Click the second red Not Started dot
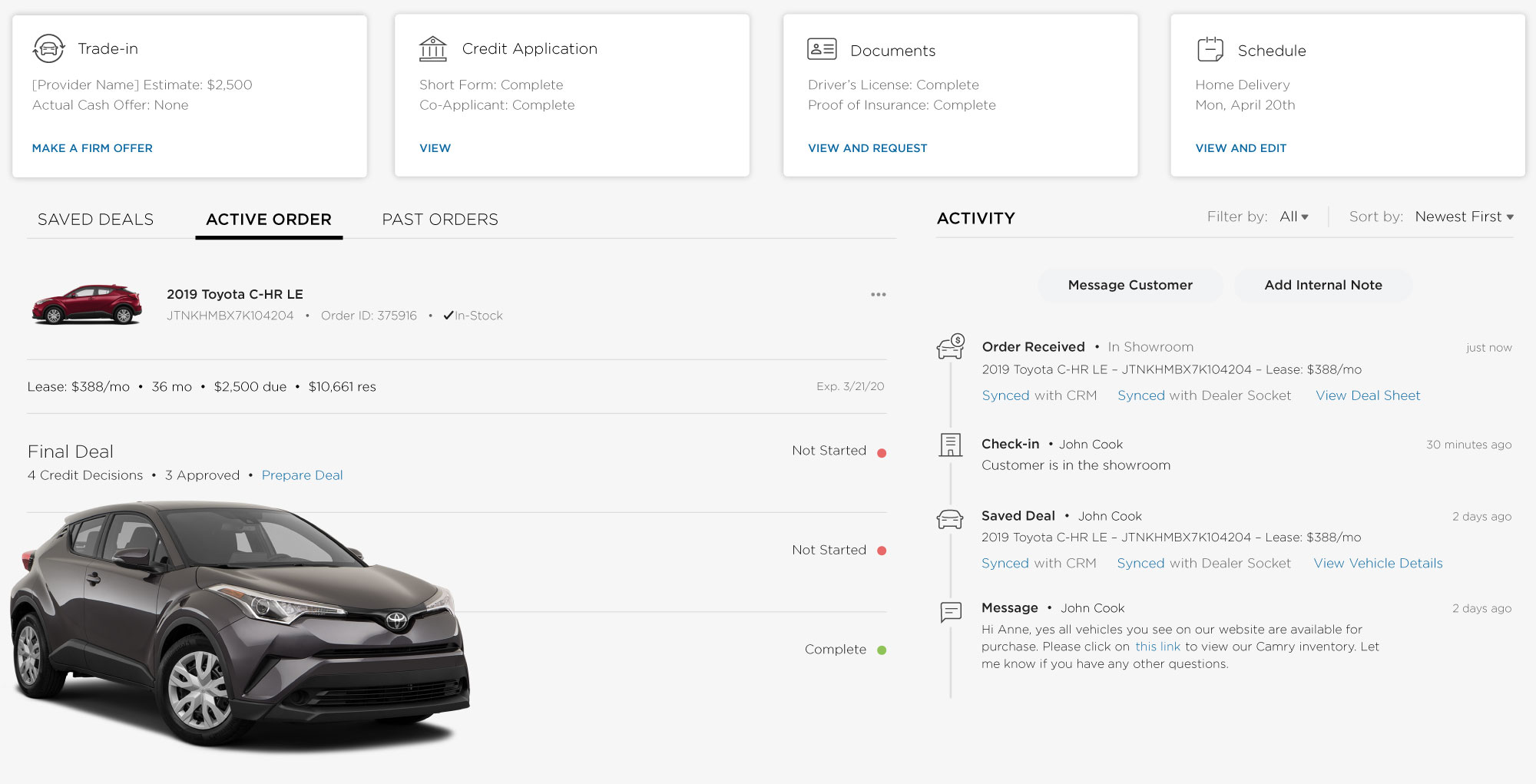 click(882, 551)
